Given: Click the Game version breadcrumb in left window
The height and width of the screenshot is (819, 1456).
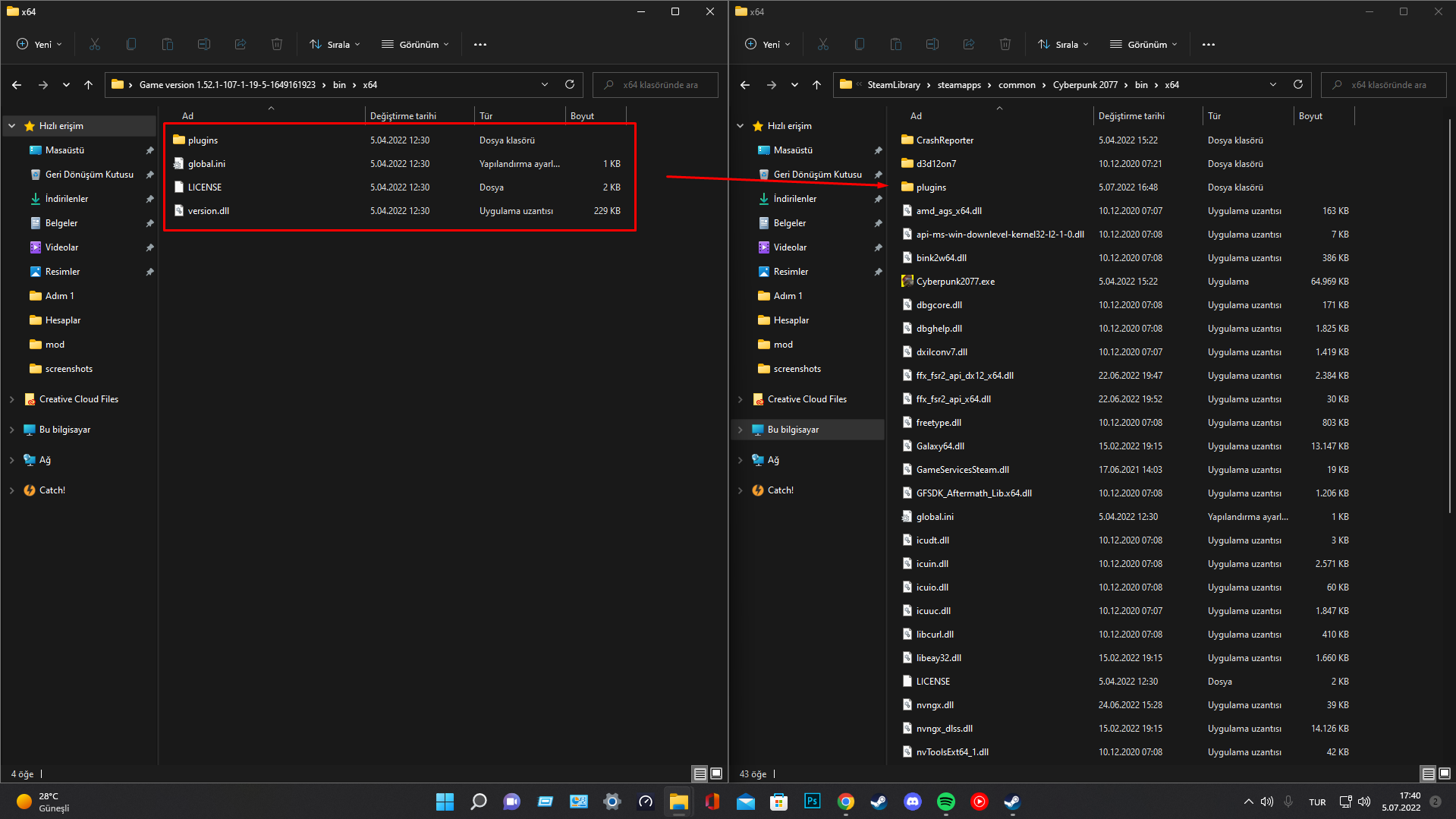Looking at the screenshot, I should coord(227,85).
